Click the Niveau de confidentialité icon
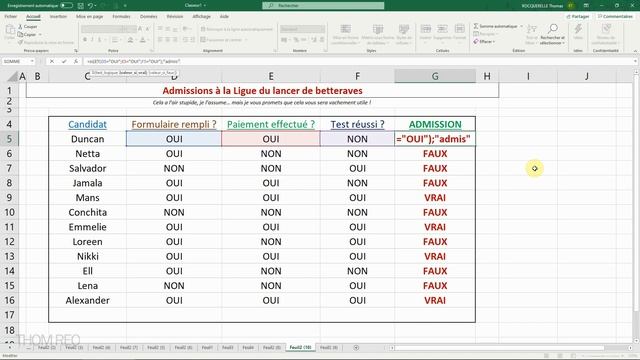The height and width of the screenshot is (360, 640). [x=606, y=29]
